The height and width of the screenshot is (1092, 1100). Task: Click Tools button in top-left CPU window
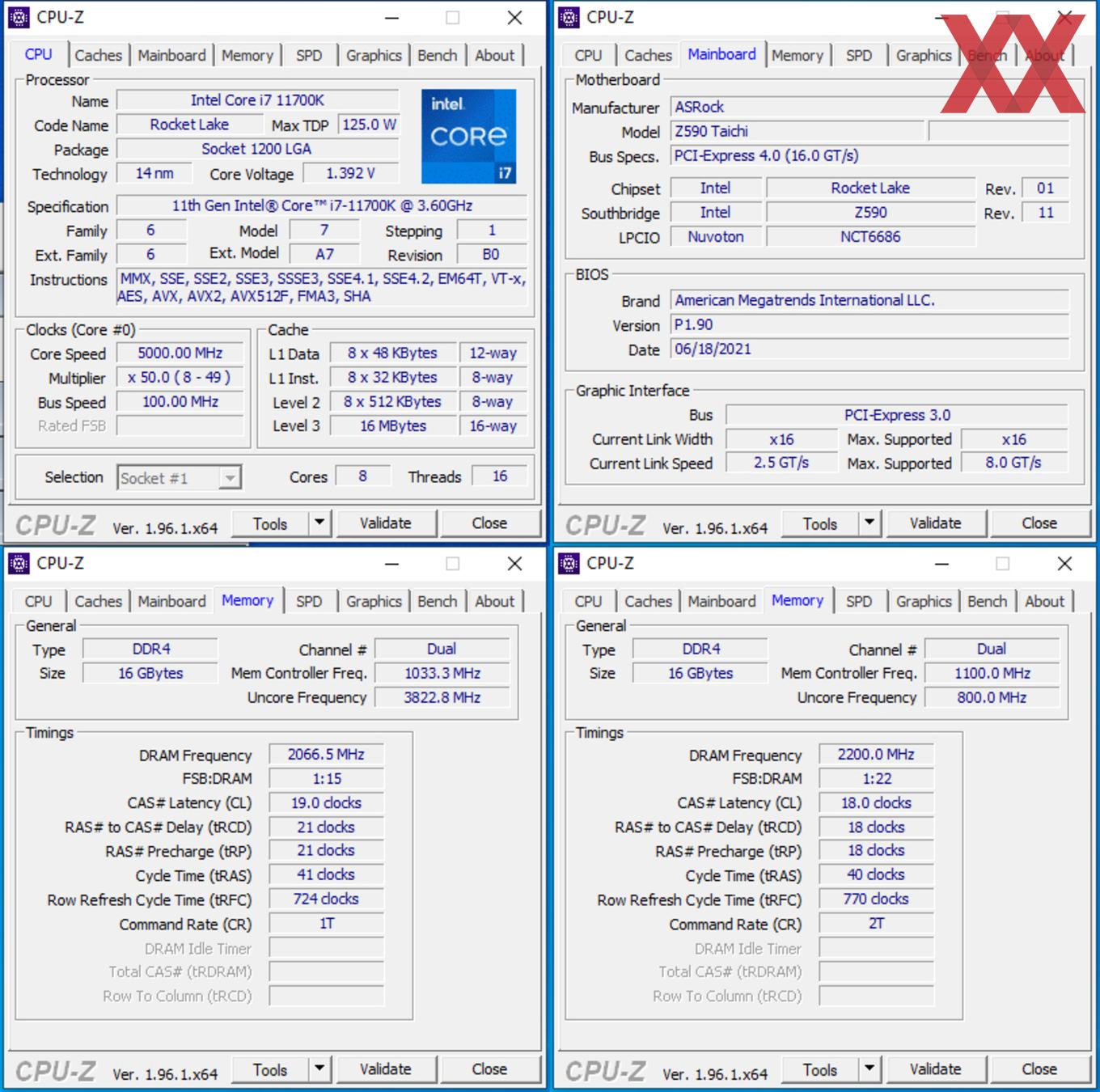(270, 523)
